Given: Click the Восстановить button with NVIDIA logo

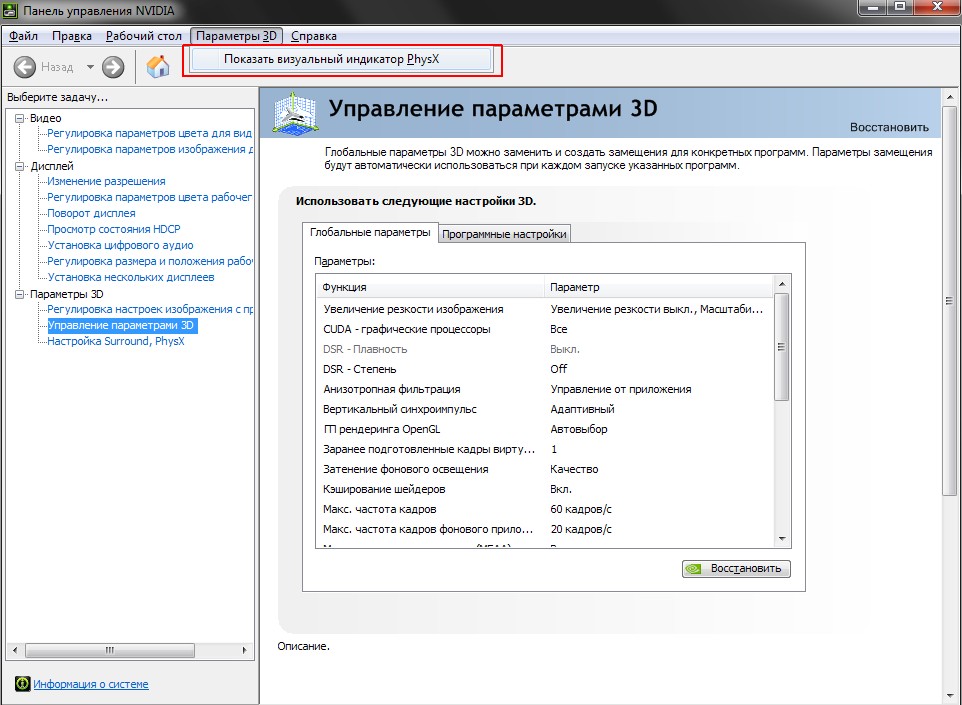Looking at the screenshot, I should [736, 569].
